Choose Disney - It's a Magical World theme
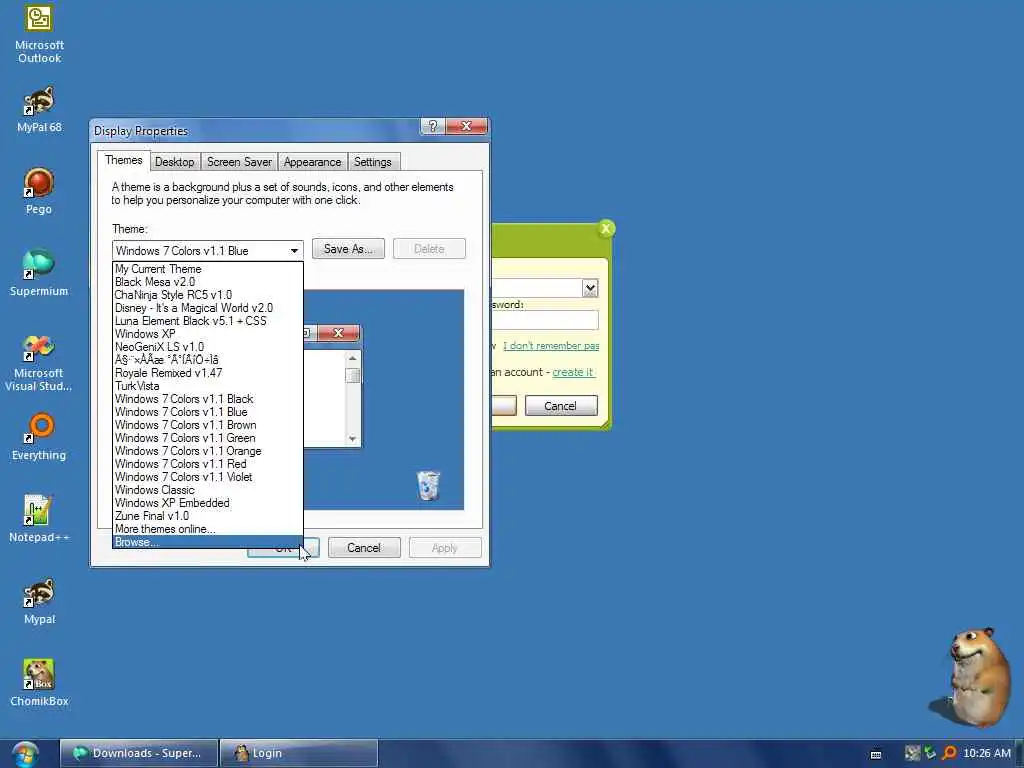Image resolution: width=1024 pixels, height=768 pixels. point(208,308)
